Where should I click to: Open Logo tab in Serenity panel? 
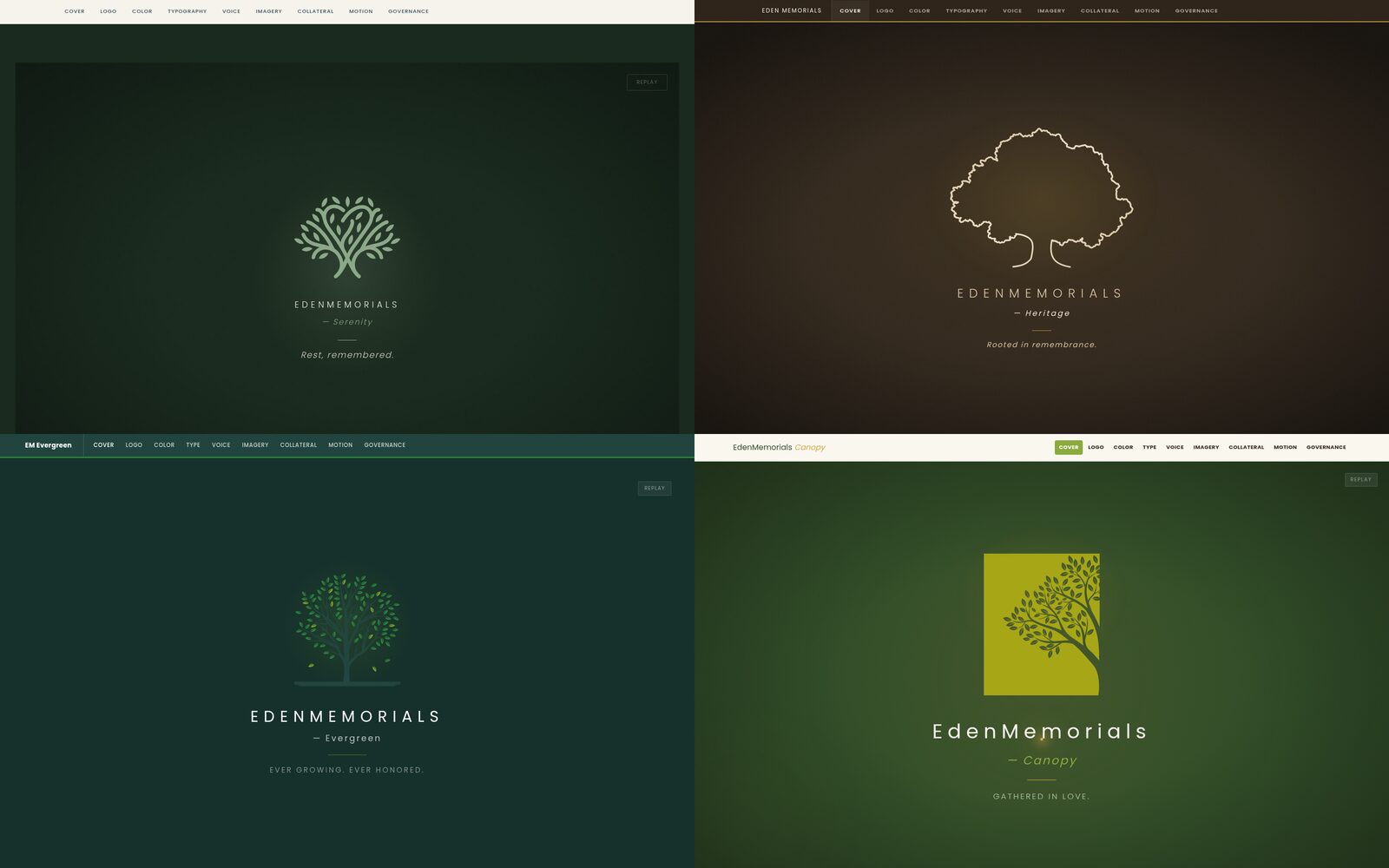tap(108, 11)
